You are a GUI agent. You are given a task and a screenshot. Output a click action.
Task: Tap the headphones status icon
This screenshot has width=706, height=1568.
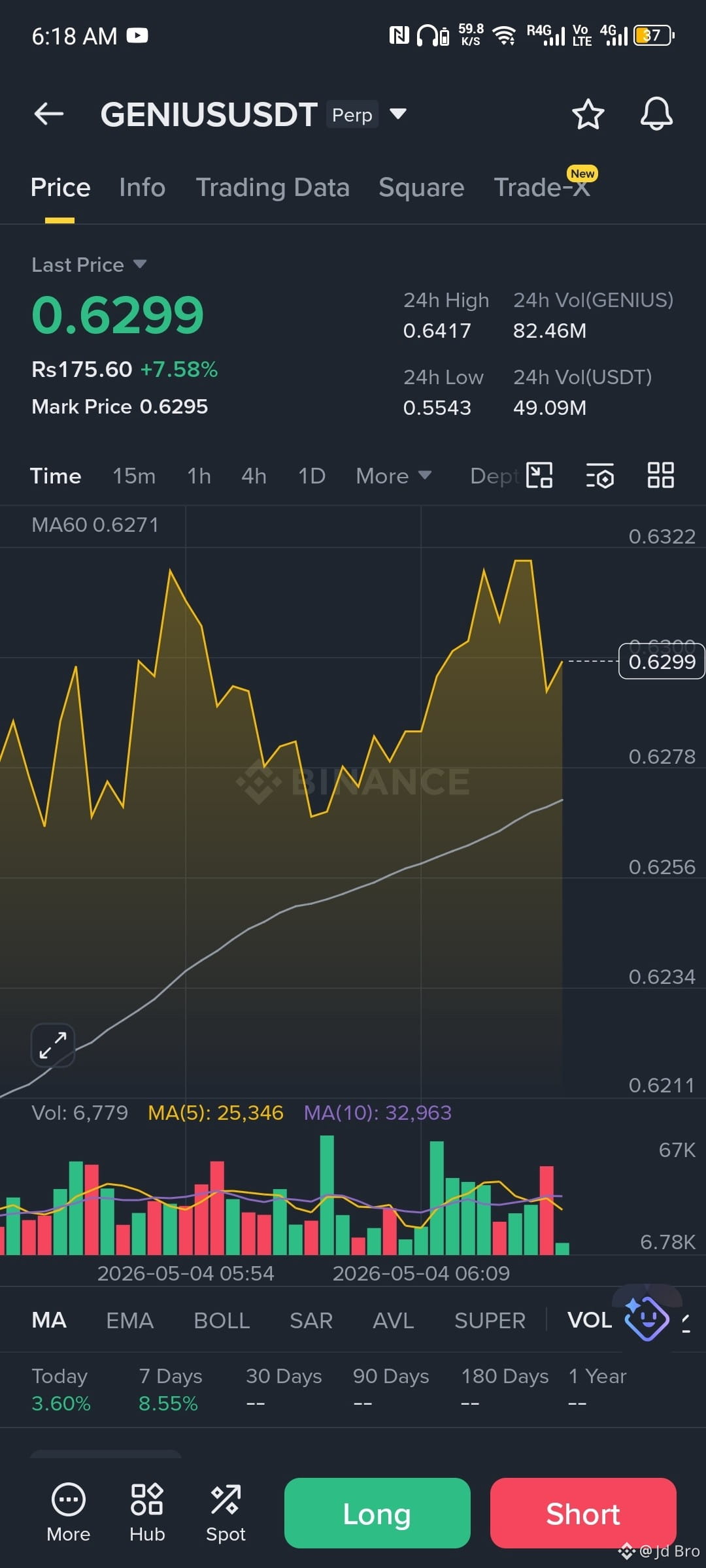[x=428, y=35]
